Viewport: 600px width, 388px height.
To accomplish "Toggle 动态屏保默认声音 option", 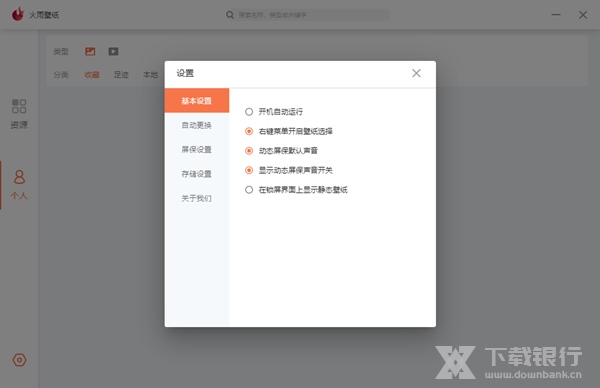I will pos(249,151).
